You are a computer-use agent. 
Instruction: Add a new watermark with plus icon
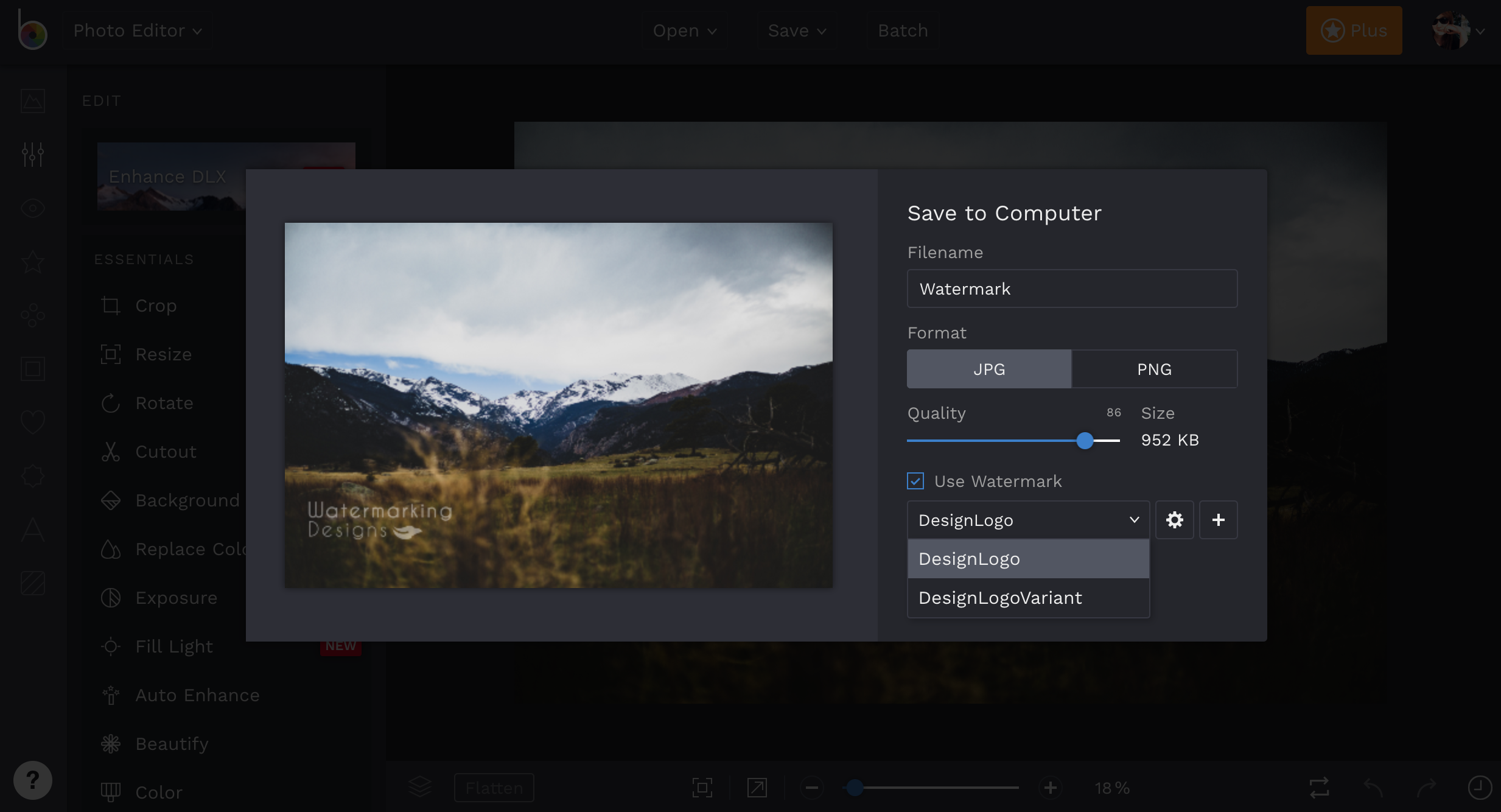click(1219, 520)
